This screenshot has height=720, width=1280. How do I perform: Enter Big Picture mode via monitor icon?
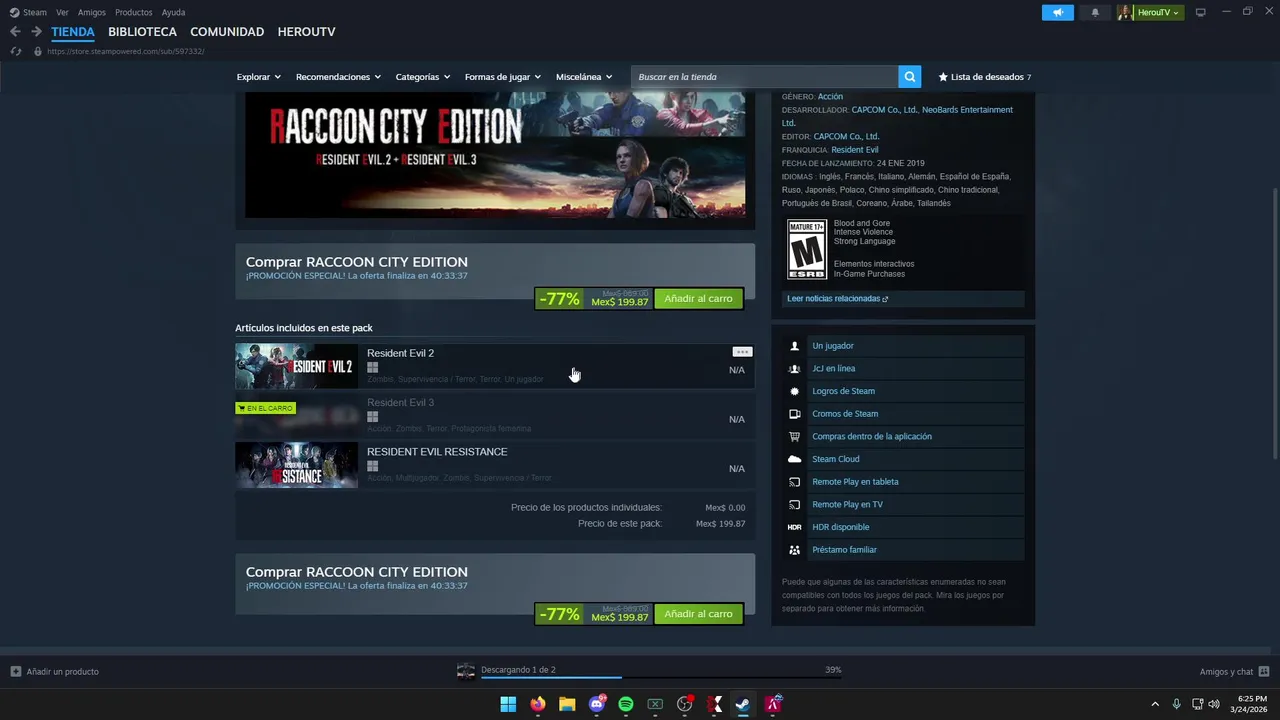pos(1201,12)
